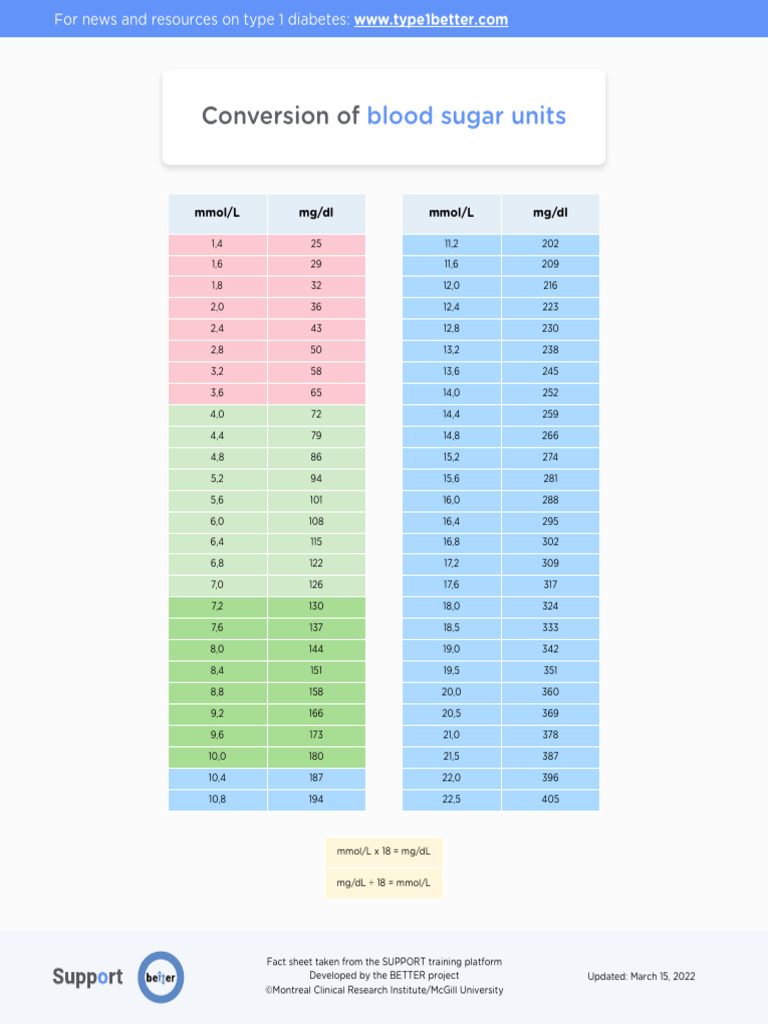Click the Support logo text
Image resolution: width=768 pixels, height=1024 pixels.
point(88,977)
